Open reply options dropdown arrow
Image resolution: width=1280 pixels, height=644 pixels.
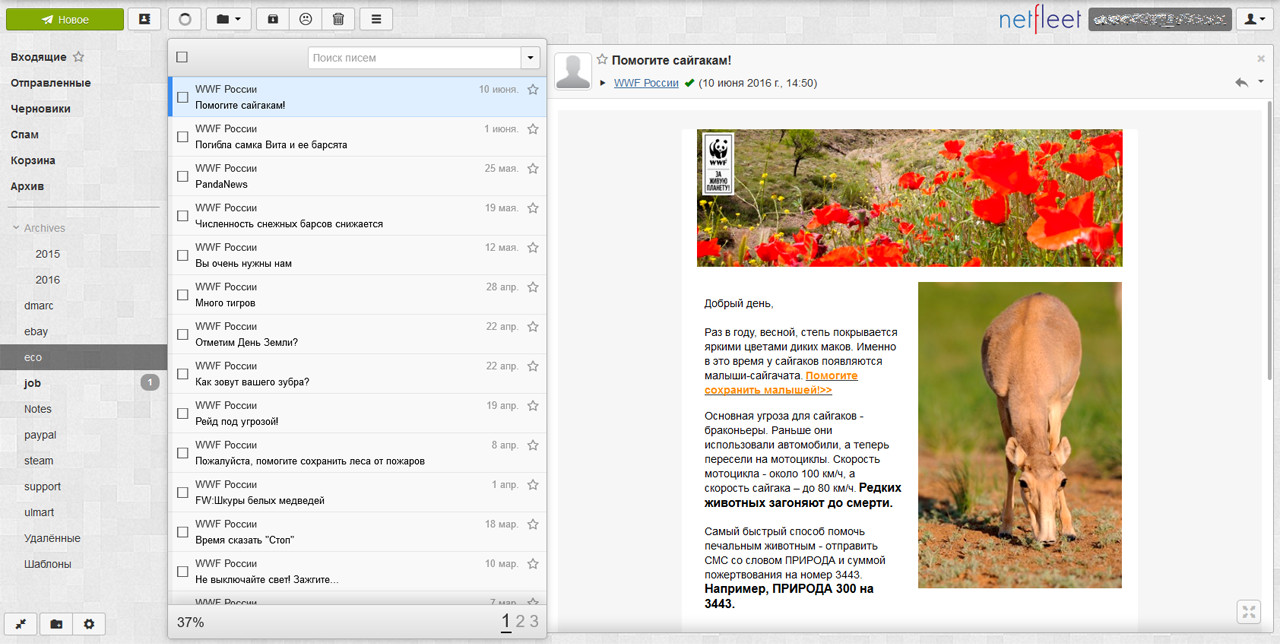(1260, 82)
